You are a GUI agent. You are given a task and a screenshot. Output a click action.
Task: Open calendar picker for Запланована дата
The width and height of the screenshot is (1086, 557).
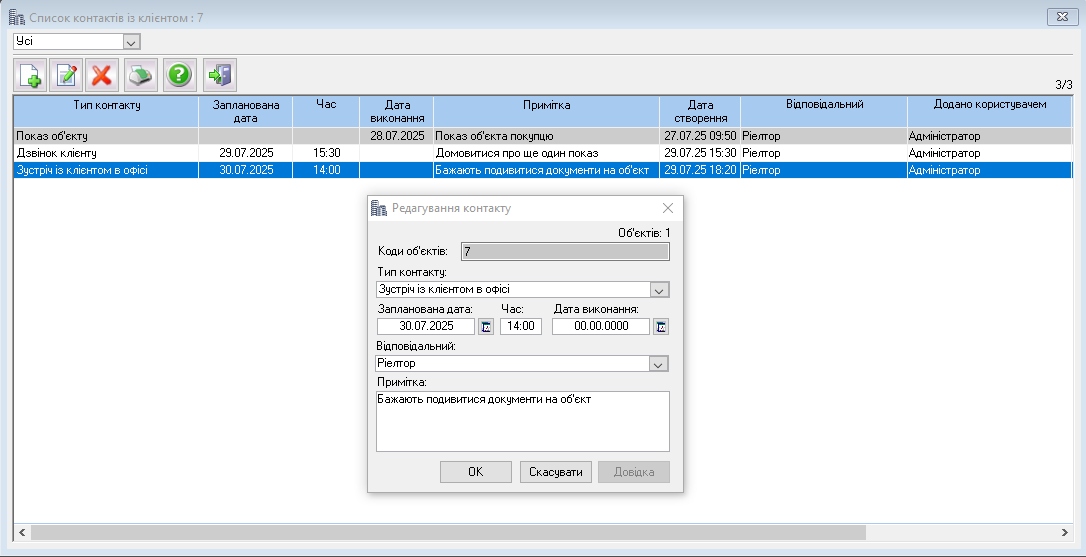[486, 326]
